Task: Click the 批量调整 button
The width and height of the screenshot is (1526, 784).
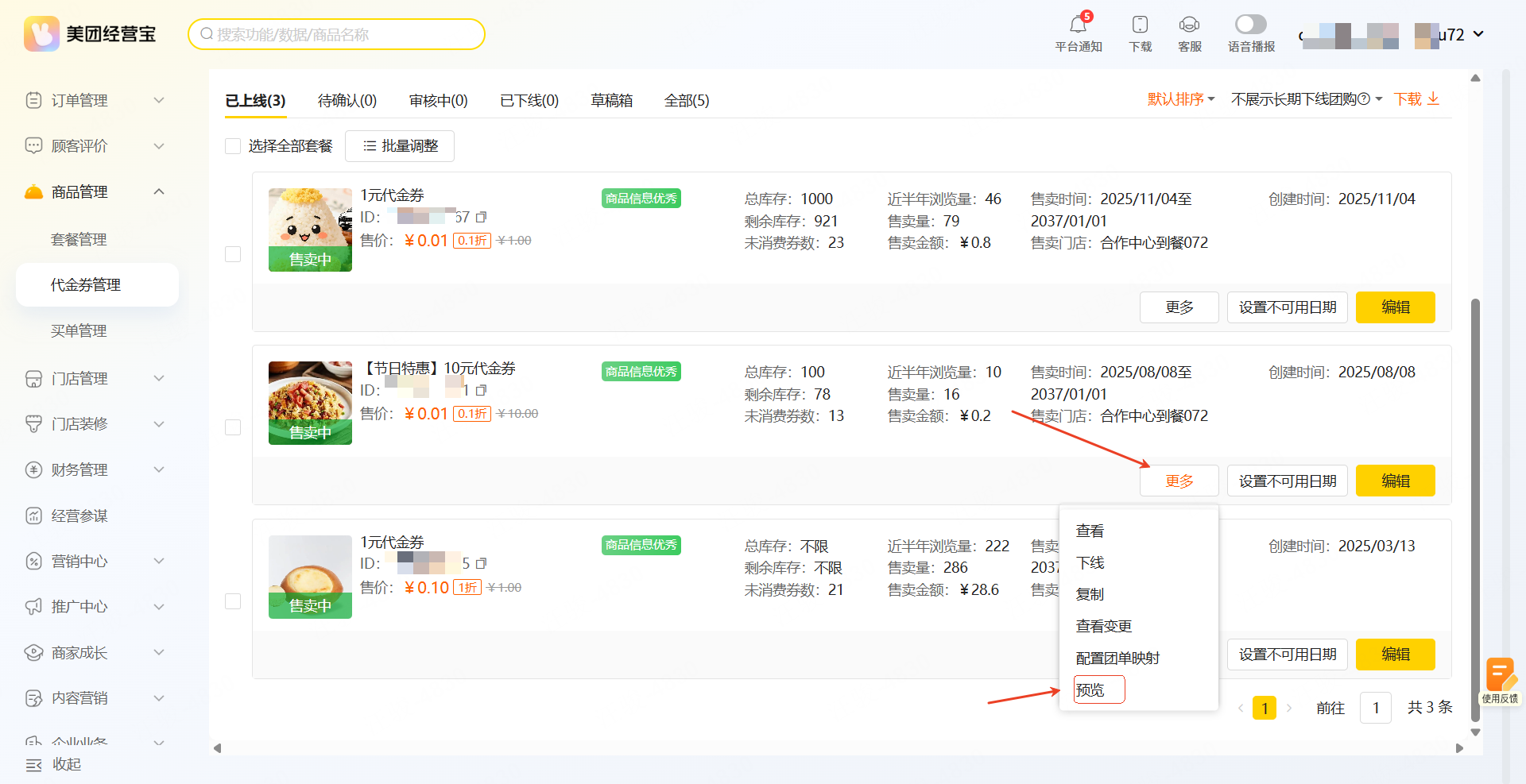Action: [400, 146]
